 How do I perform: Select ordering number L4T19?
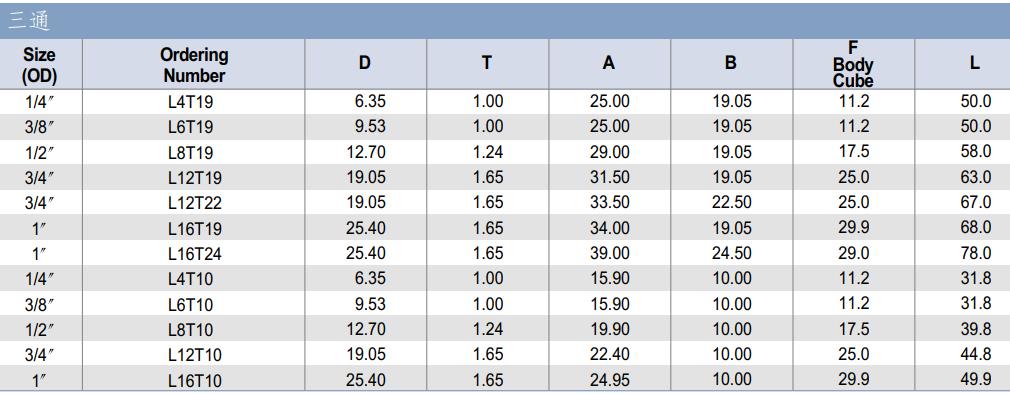190,102
